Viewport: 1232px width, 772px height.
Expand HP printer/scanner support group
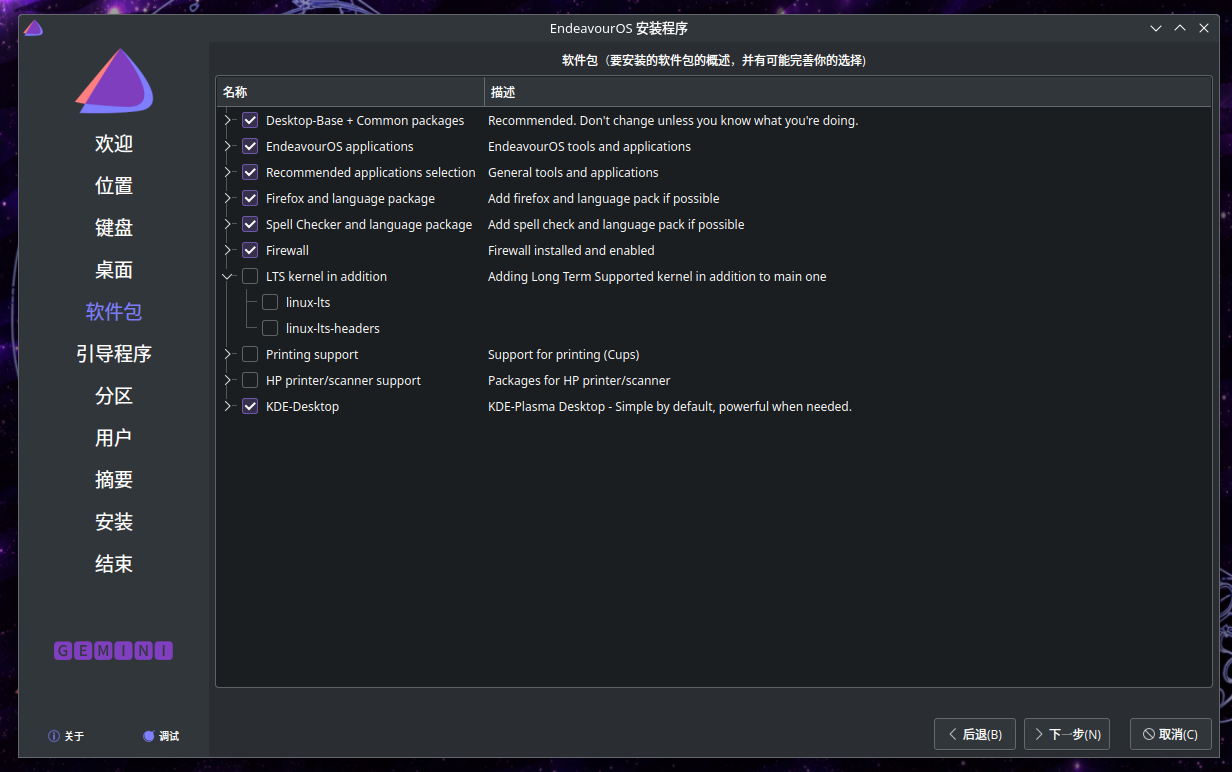click(x=228, y=380)
